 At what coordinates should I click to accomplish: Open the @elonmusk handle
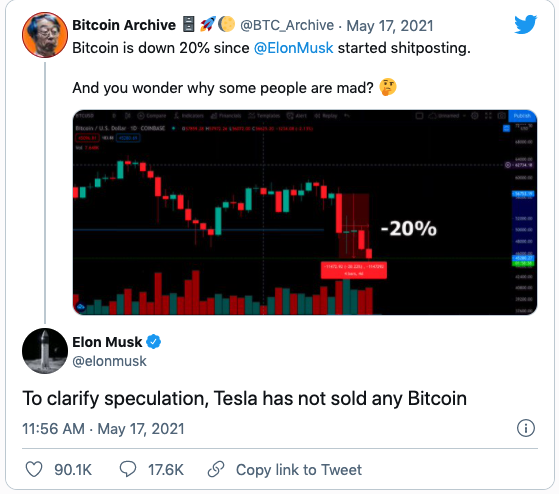click(109, 361)
